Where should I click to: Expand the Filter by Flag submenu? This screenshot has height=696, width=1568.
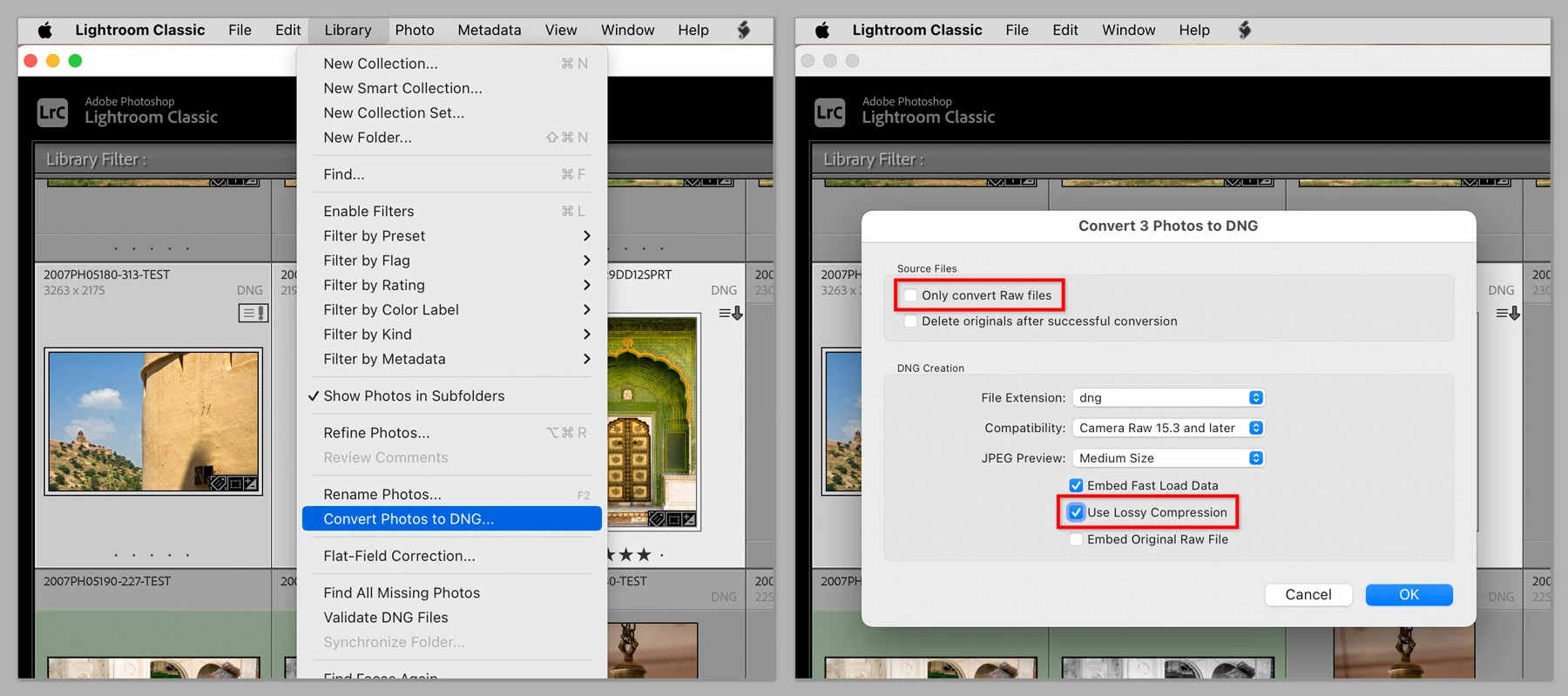451,260
